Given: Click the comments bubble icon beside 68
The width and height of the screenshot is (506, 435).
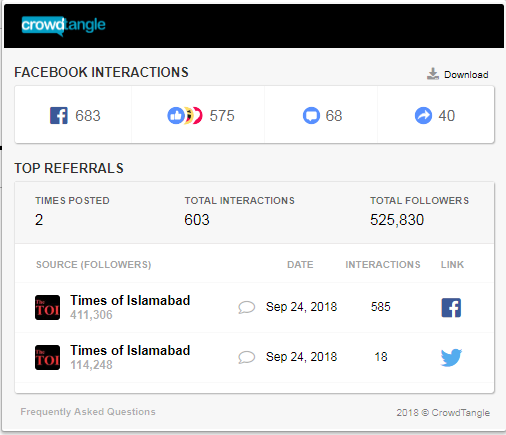Looking at the screenshot, I should 311,116.
